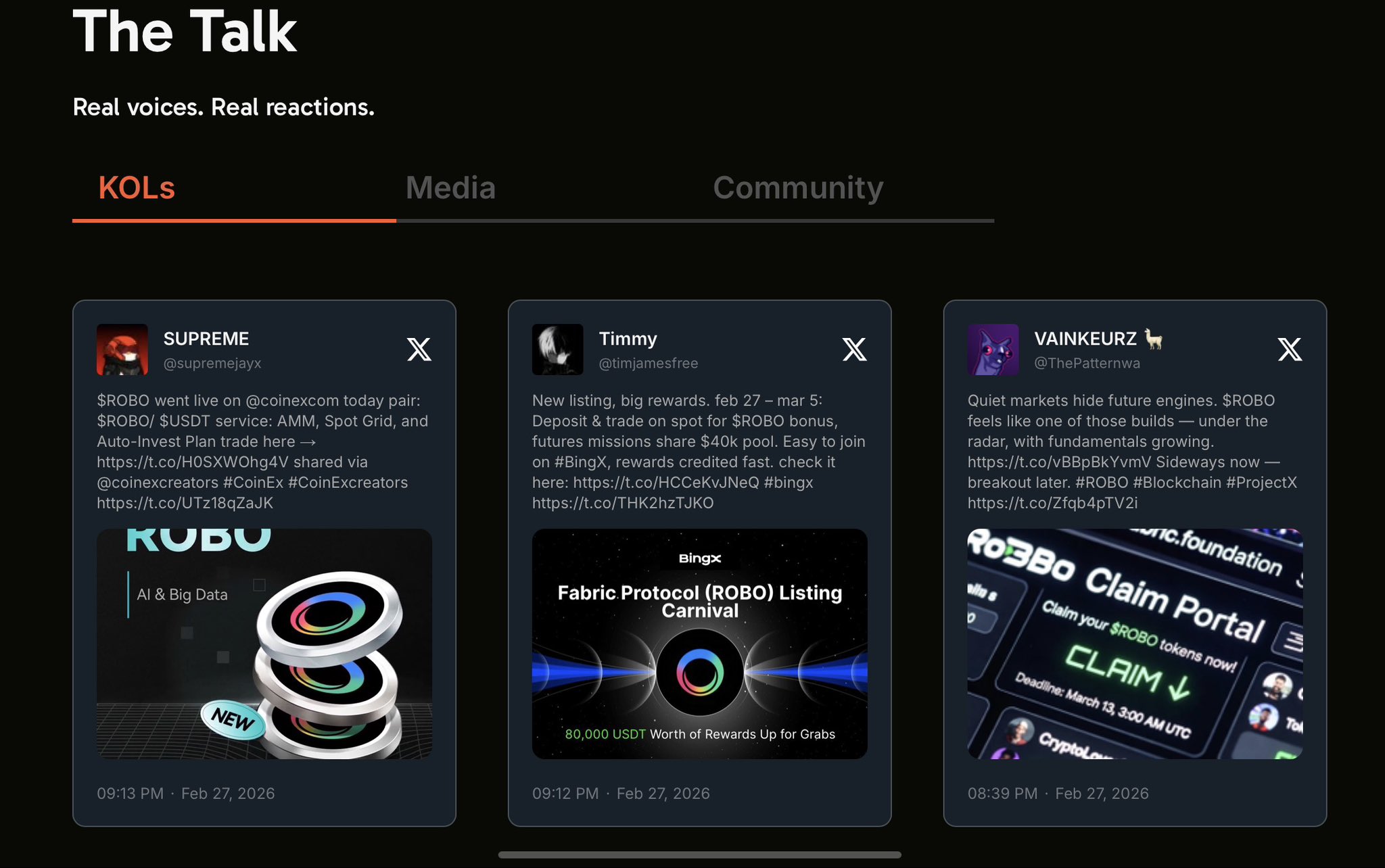Select the KOLs tab
Viewport: 1385px width, 868px height.
coord(137,188)
